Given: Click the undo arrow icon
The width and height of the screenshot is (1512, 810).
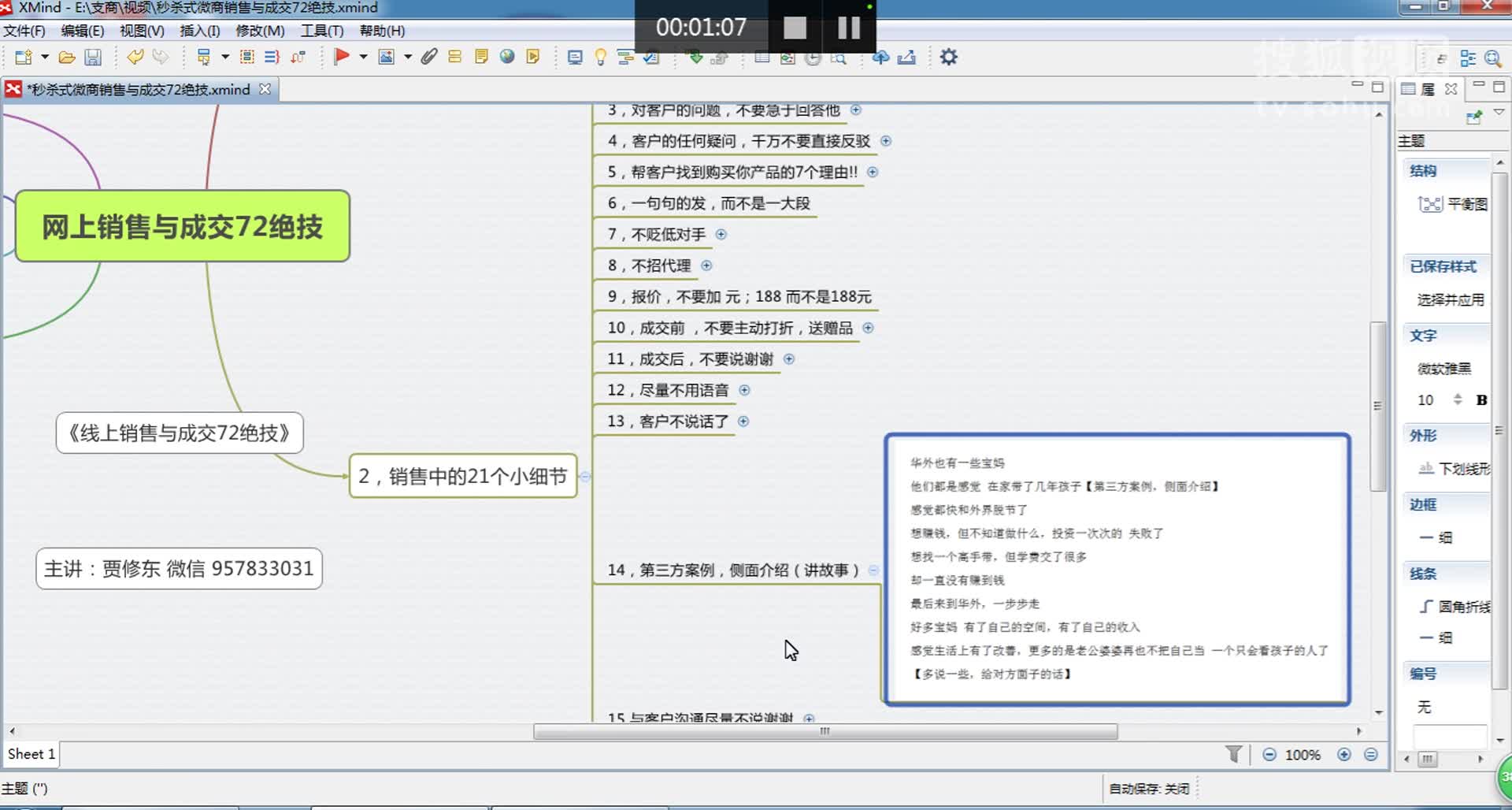Looking at the screenshot, I should tap(135, 56).
